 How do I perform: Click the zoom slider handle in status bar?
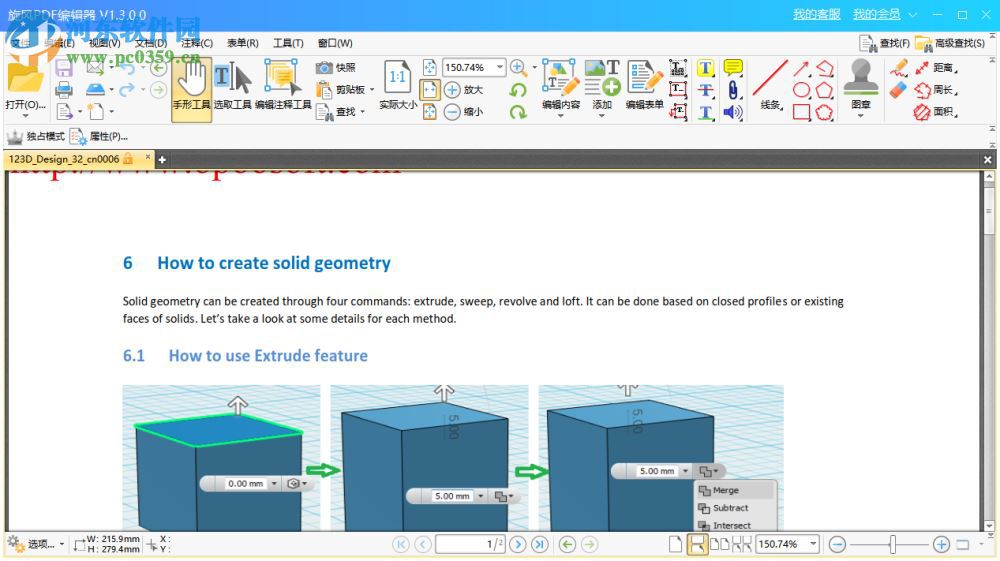pos(893,544)
